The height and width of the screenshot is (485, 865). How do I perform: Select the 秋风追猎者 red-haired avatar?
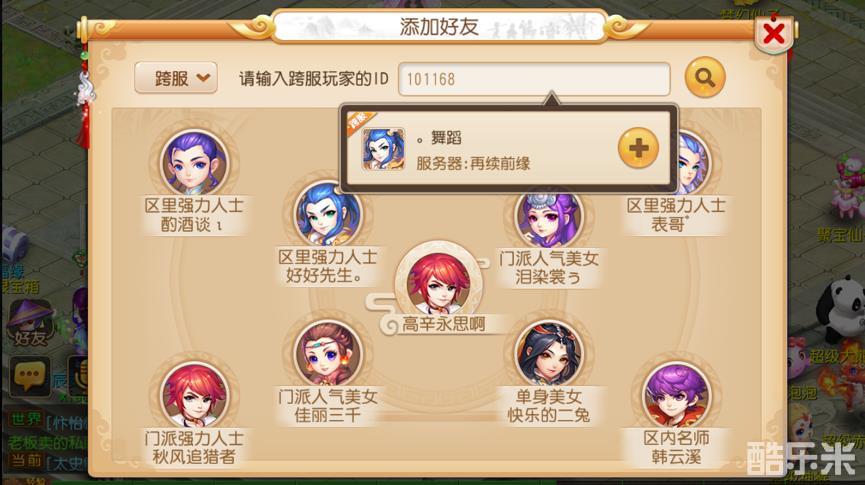click(194, 396)
